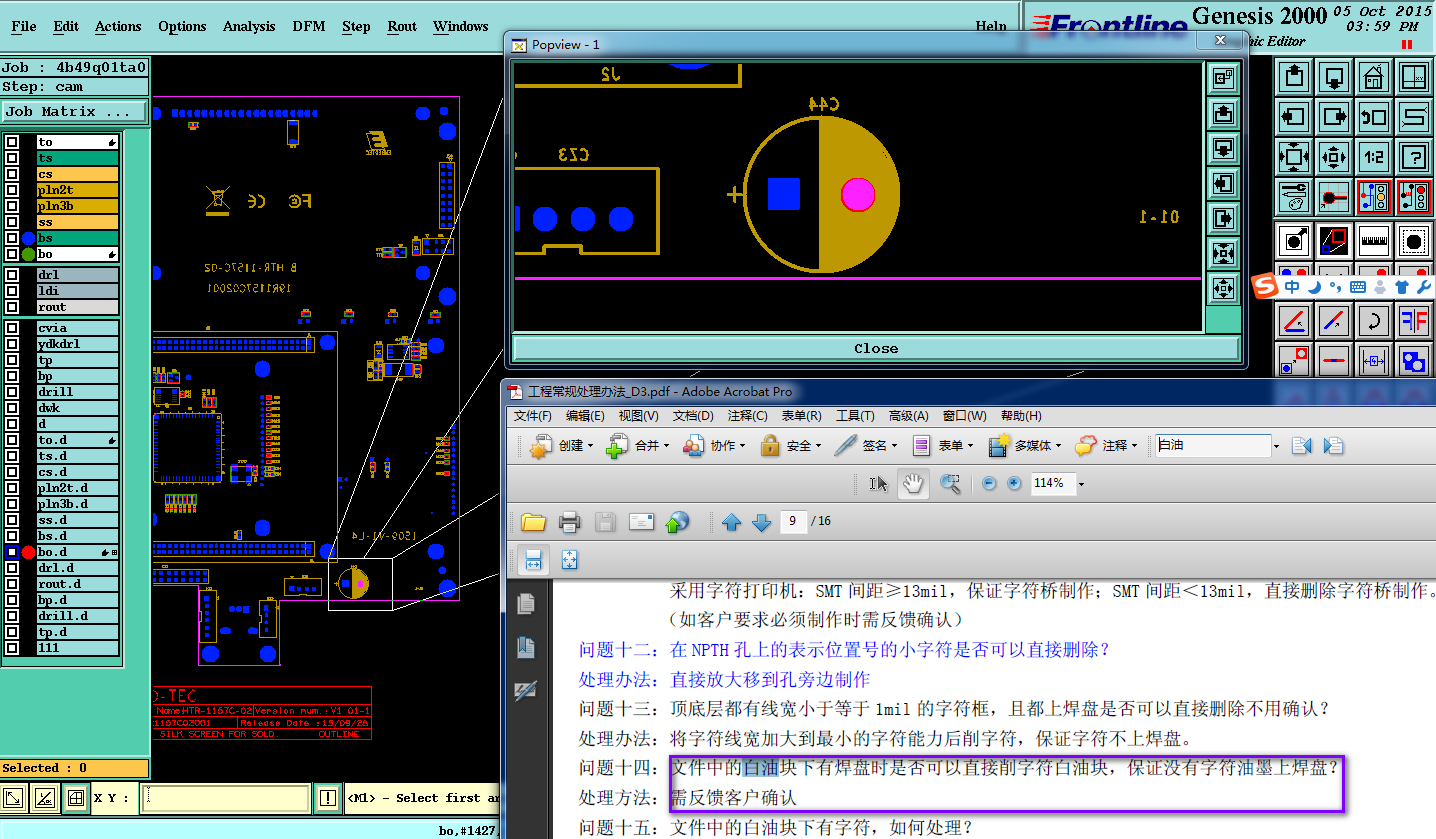
Task: Click the question mark help icon
Action: pyautogui.click(x=1413, y=157)
